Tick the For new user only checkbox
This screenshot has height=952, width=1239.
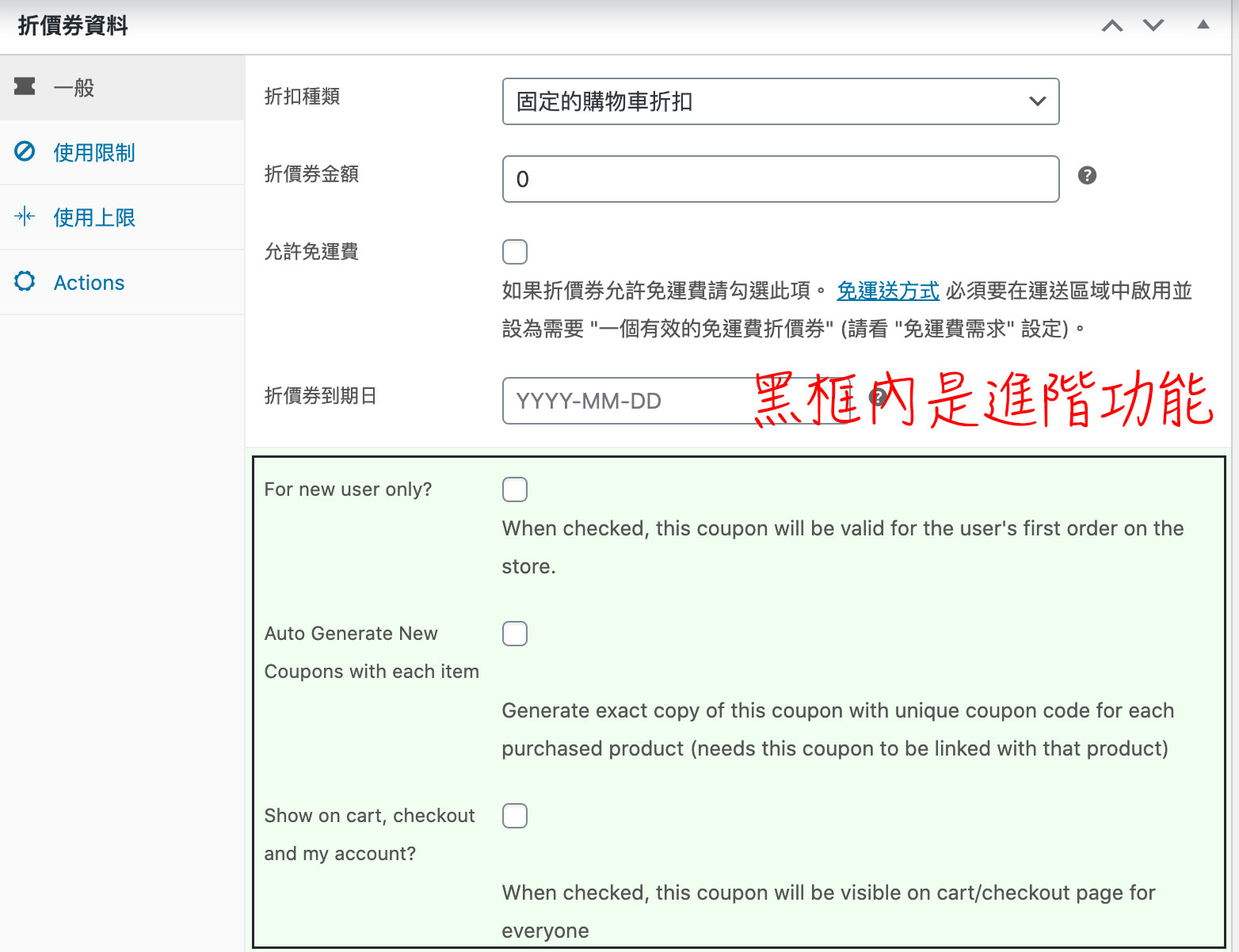(515, 489)
